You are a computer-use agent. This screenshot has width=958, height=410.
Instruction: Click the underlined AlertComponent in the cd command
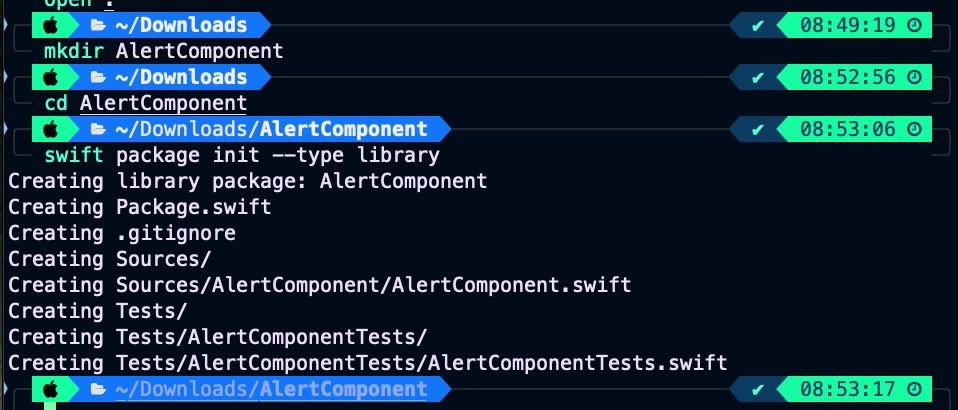[x=163, y=103]
